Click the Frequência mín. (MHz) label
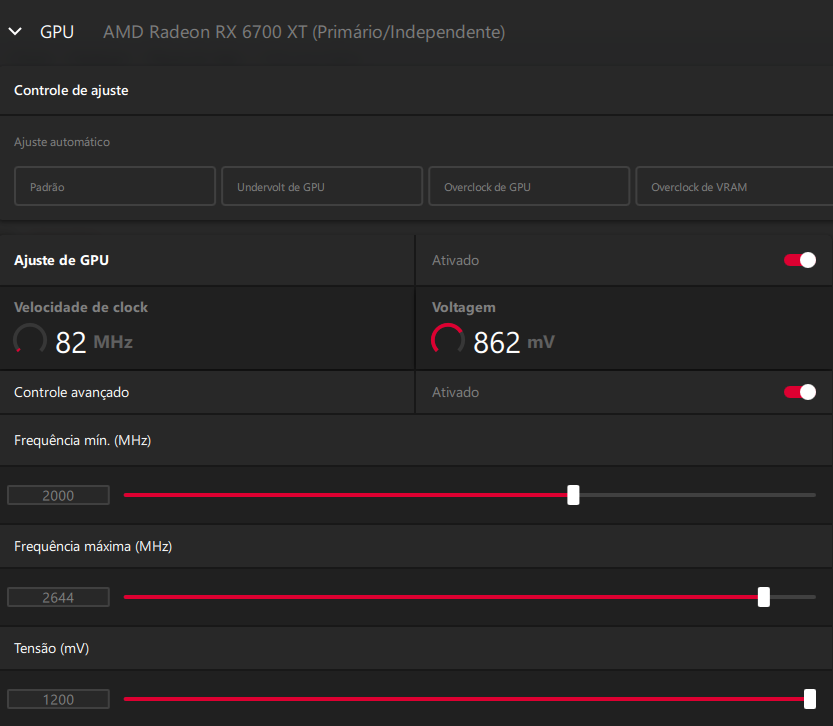The image size is (833, 726). click(x=83, y=440)
